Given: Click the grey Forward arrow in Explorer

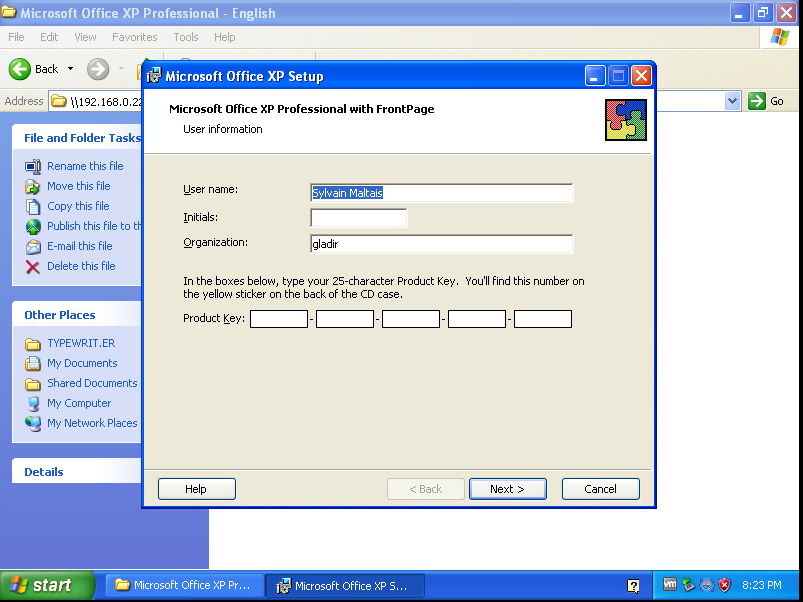Looking at the screenshot, I should pos(98,69).
